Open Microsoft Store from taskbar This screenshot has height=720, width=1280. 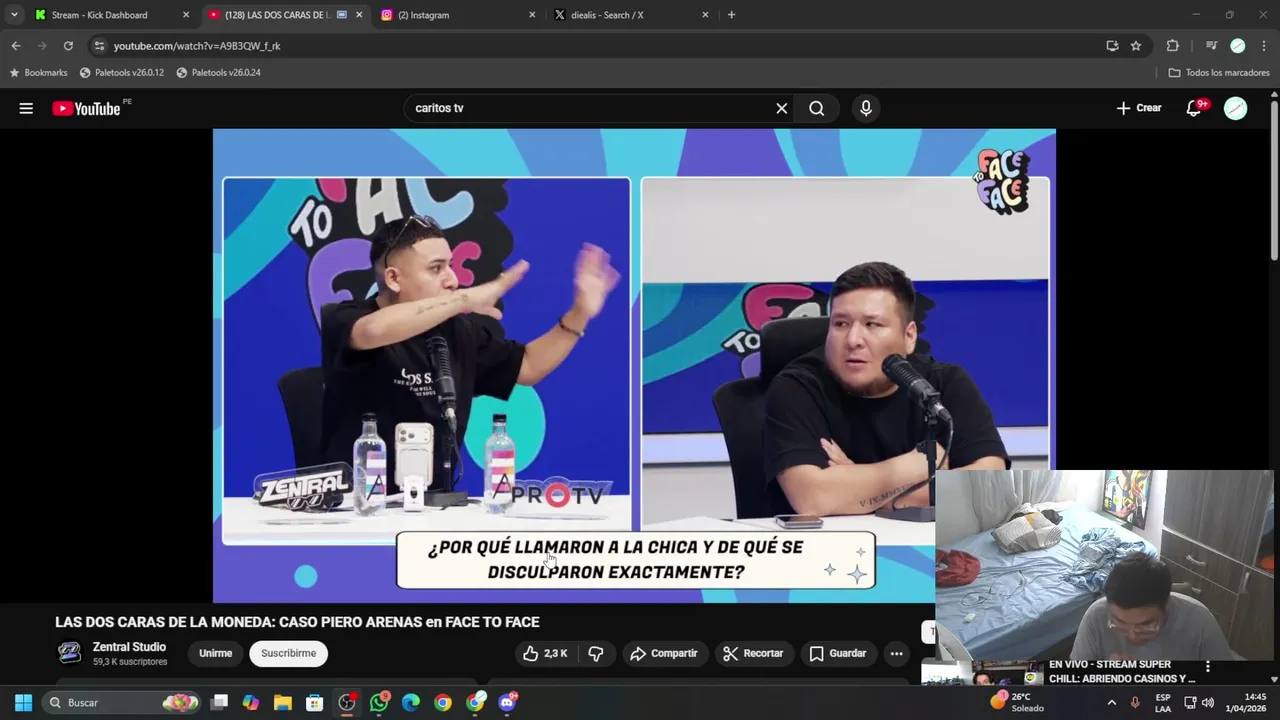[315, 703]
